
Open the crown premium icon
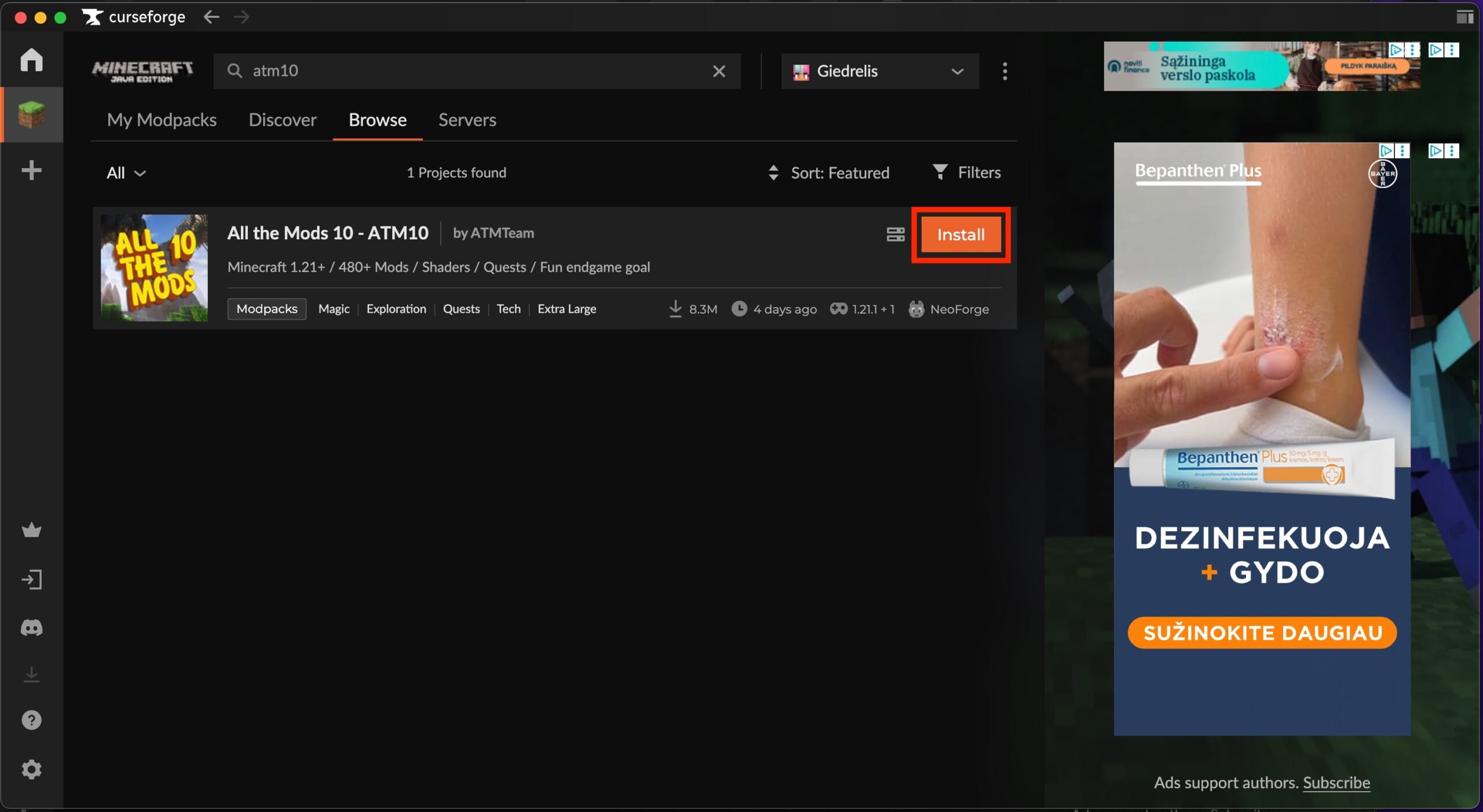[x=31, y=529]
